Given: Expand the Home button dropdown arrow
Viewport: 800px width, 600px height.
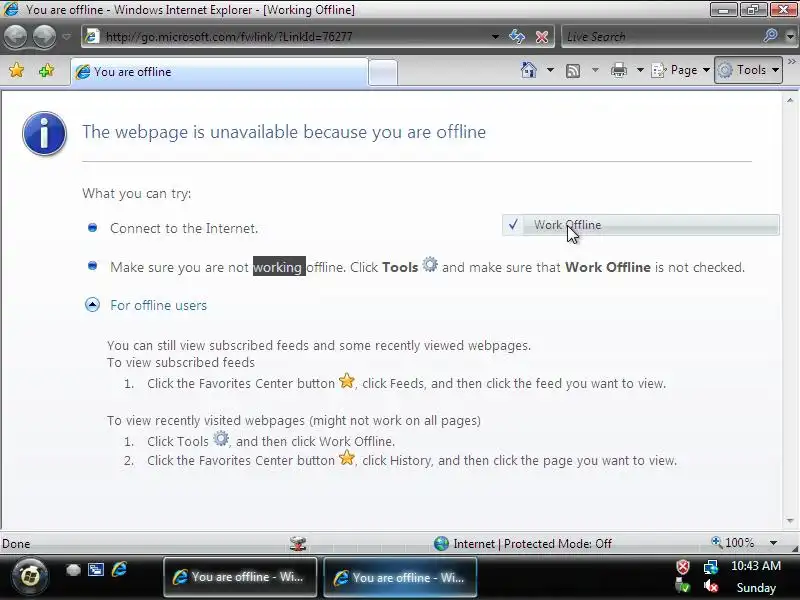Looking at the screenshot, I should pos(550,70).
